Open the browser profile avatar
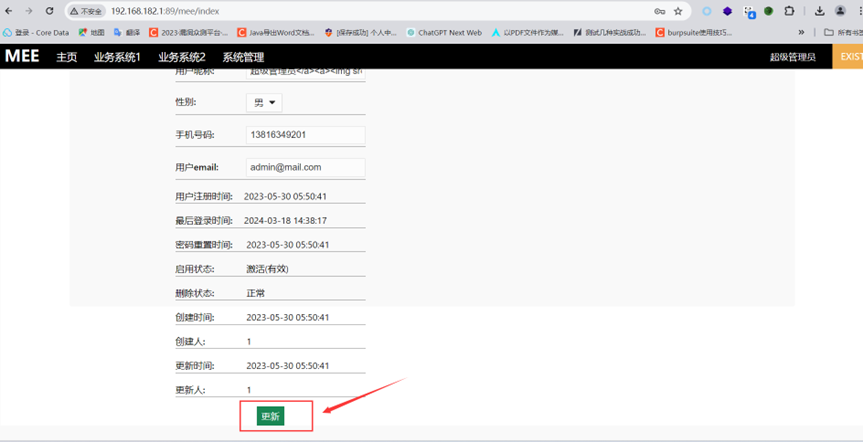Image resolution: width=863 pixels, height=442 pixels. tap(840, 11)
